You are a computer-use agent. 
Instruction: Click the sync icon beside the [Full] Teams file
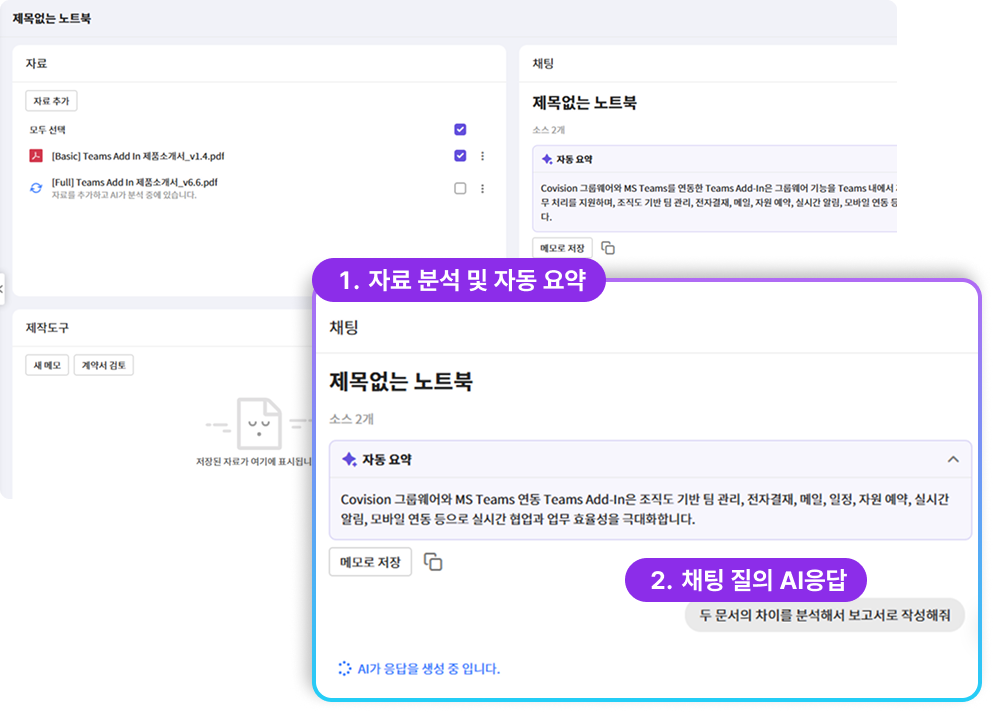point(36,188)
